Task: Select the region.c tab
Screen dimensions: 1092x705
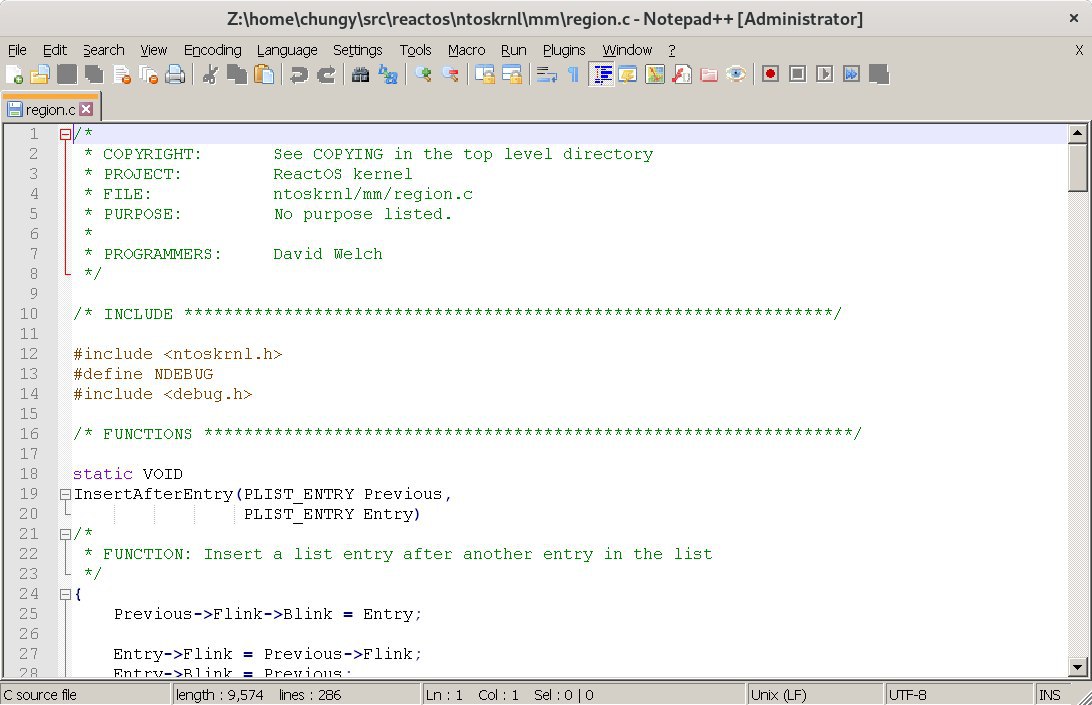Action: click(50, 109)
